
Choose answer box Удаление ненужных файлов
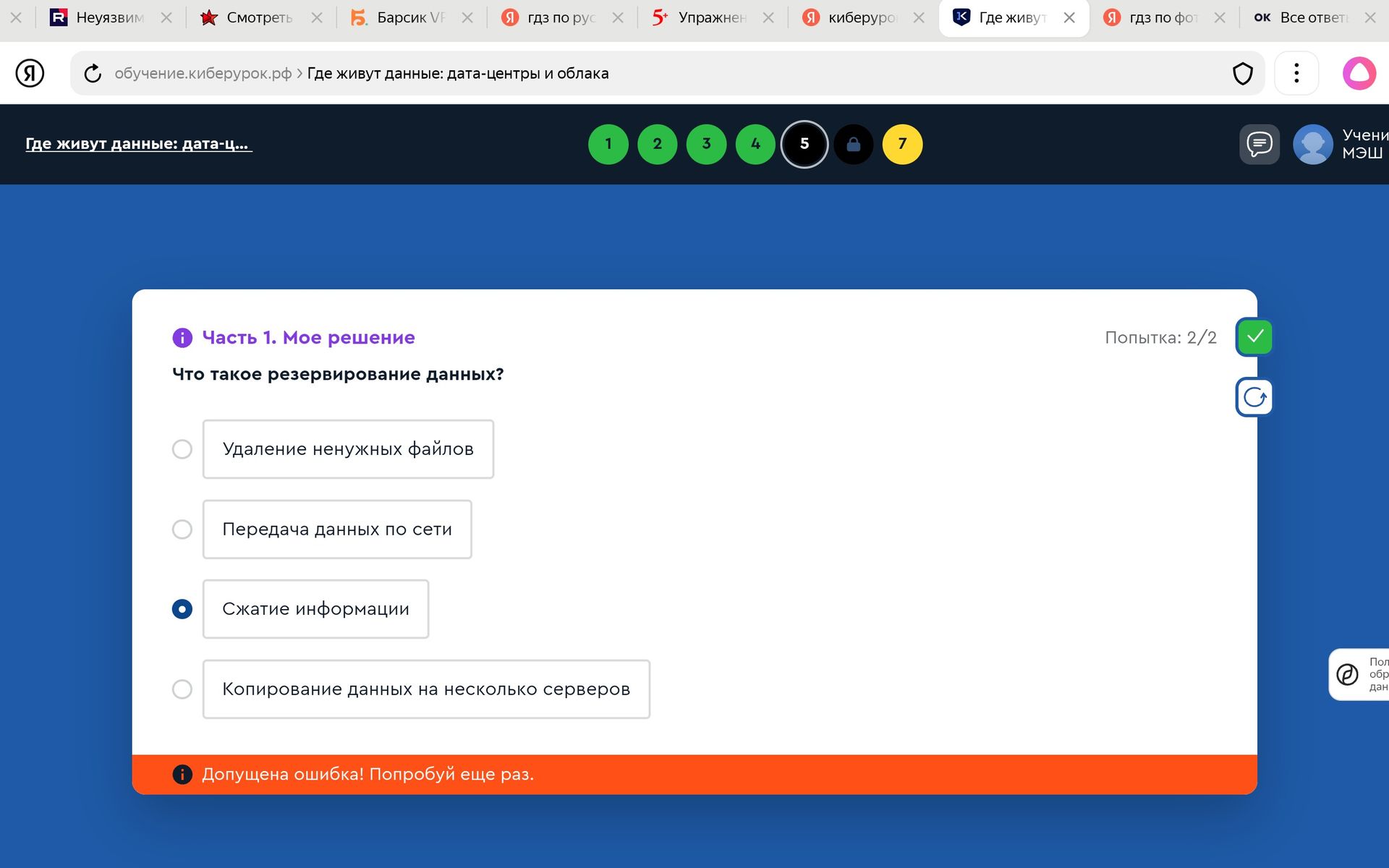348,449
